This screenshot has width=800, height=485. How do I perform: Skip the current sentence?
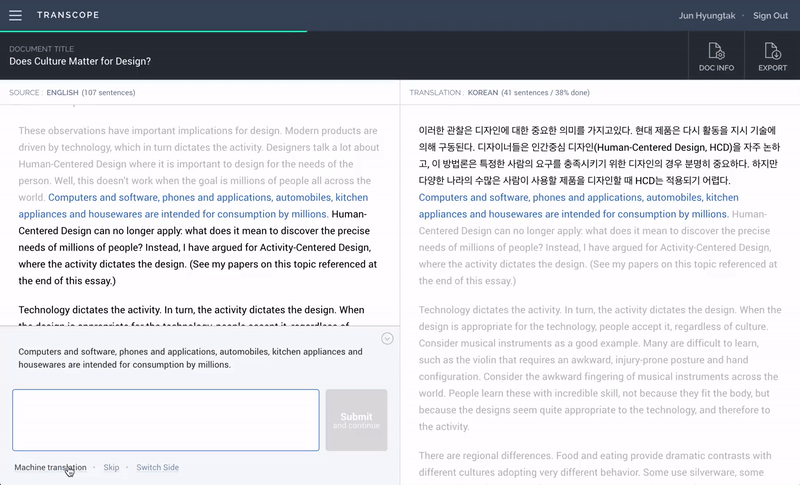tap(111, 467)
